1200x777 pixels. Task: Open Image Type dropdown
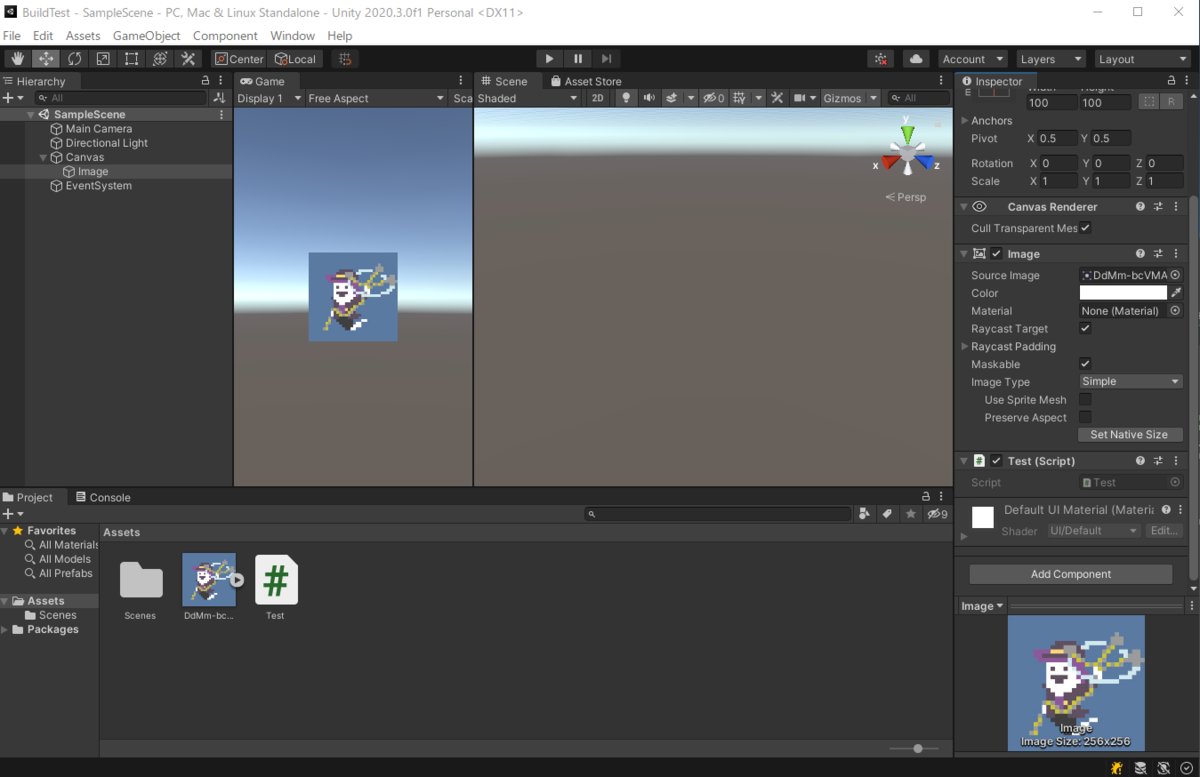(x=1130, y=382)
